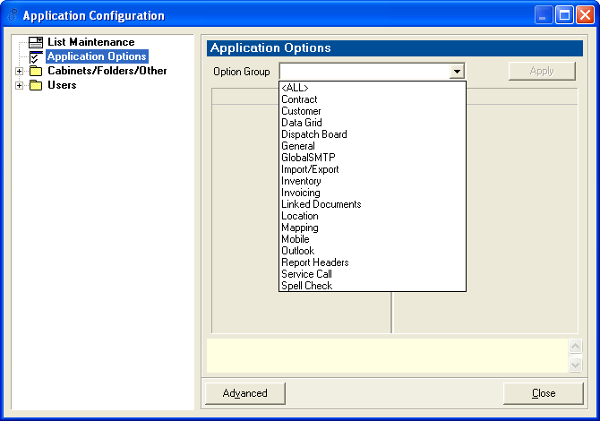Select Outlook in the option list

tap(372, 251)
